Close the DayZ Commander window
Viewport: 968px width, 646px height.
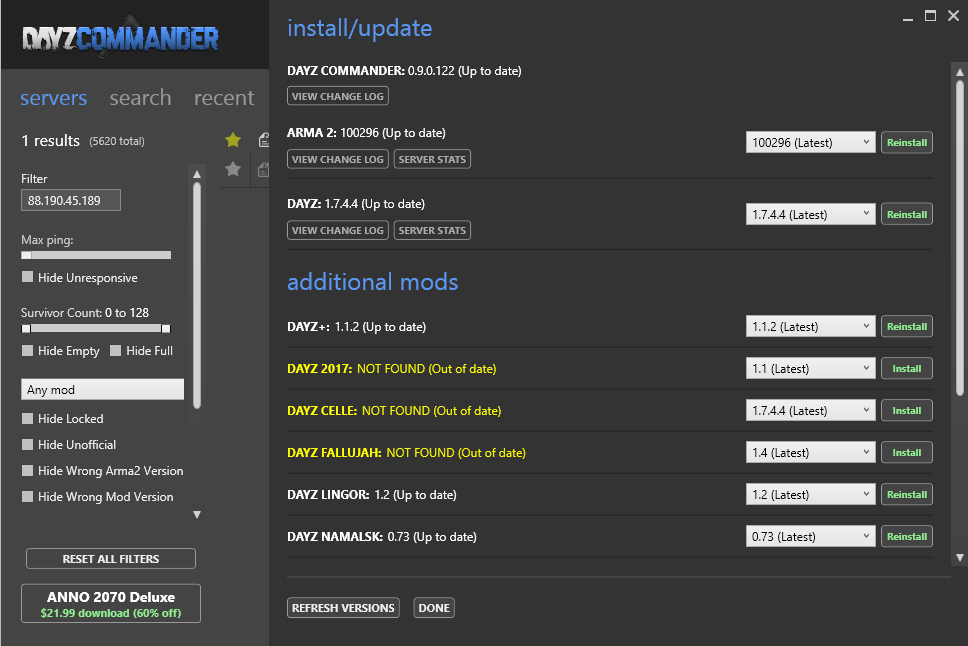953,16
